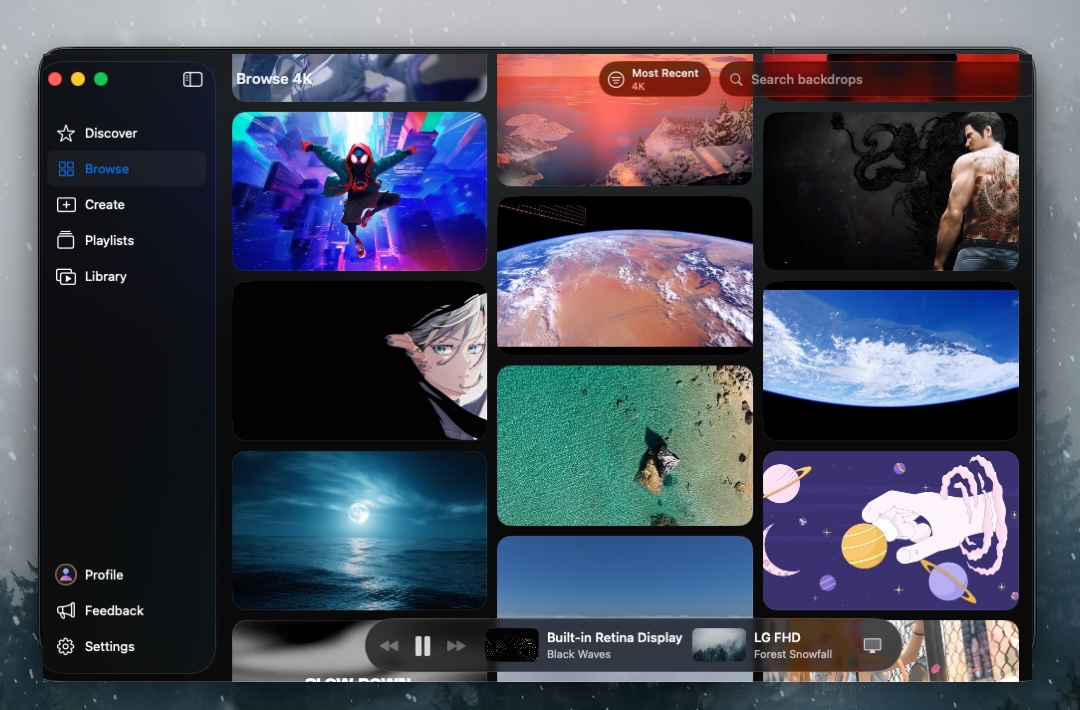Focus the Search backdrops field
Viewport: 1080px width, 710px height.
click(875, 79)
